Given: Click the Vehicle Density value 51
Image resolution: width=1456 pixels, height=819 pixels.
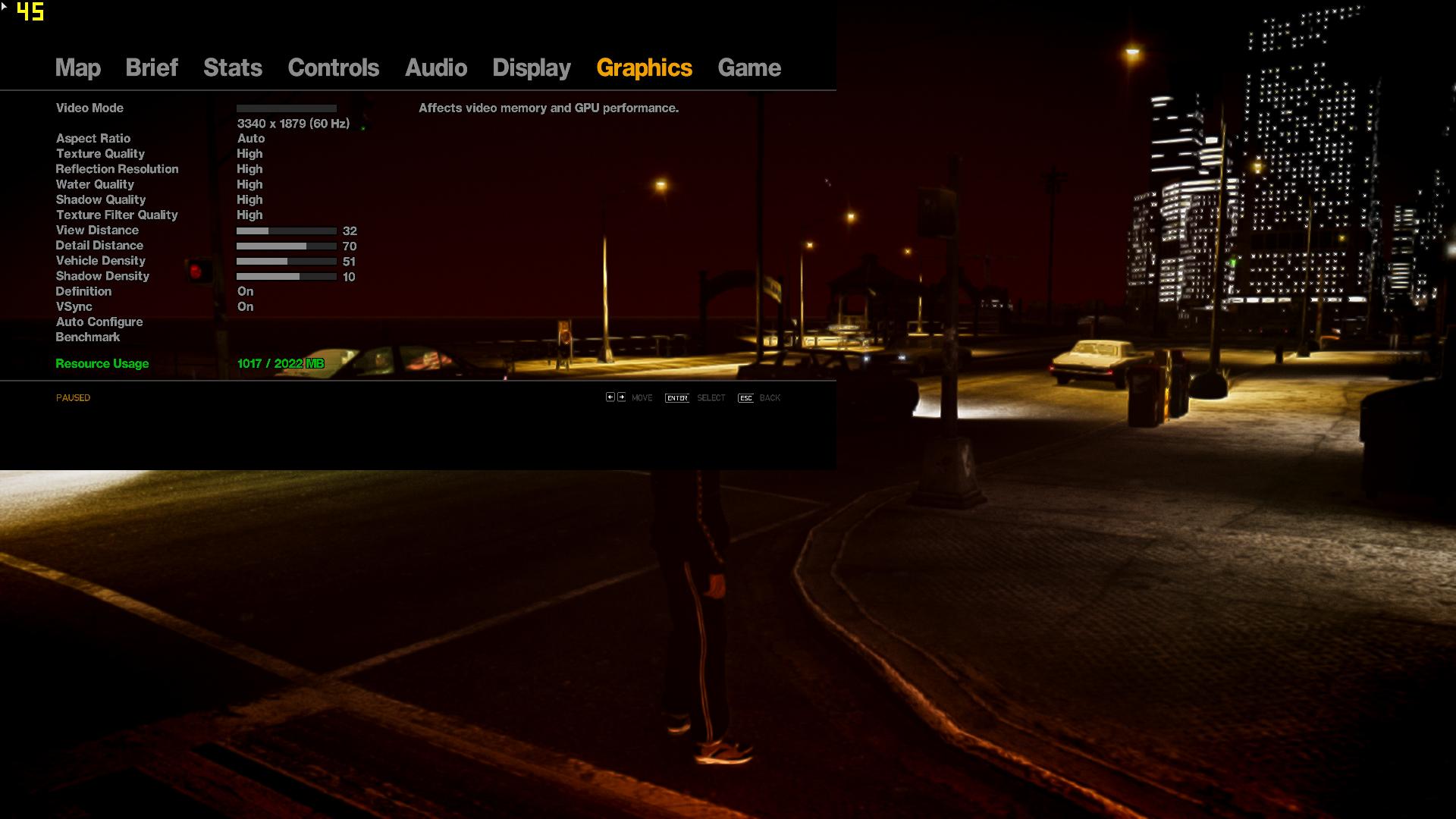Looking at the screenshot, I should coord(349,262).
